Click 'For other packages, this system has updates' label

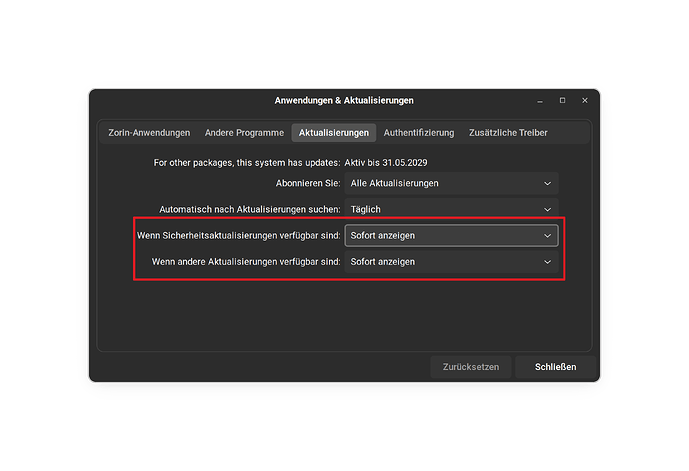pos(247,163)
